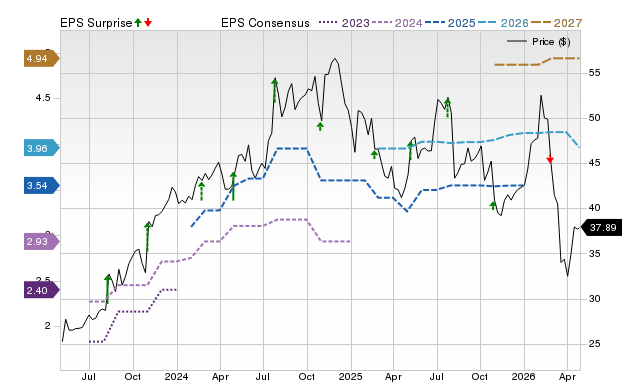Click the 3.54 EPS value tag
640x382 pixels.
click(x=41, y=186)
